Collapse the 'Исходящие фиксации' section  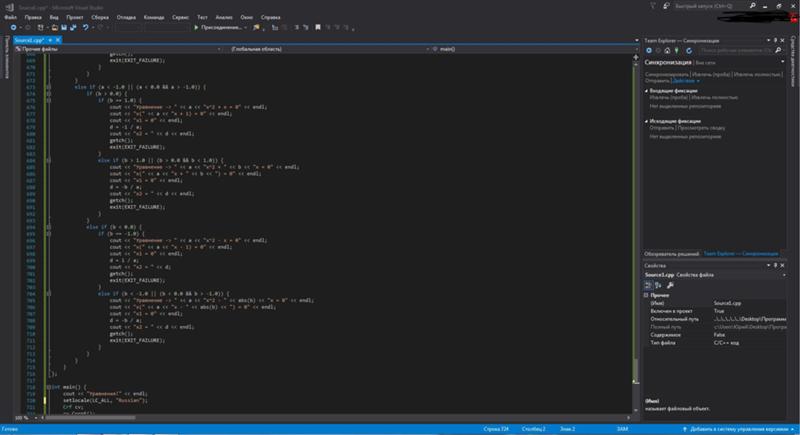[646, 121]
